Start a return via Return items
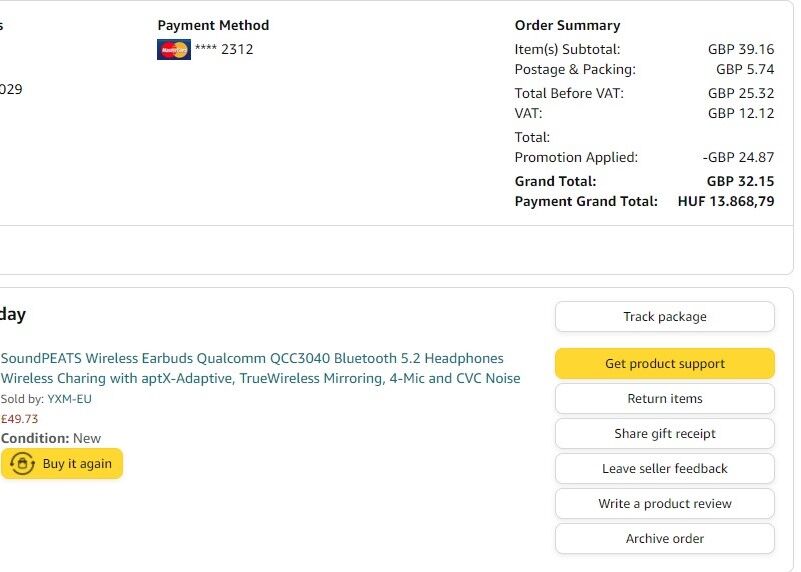This screenshot has width=801, height=572. coord(664,399)
